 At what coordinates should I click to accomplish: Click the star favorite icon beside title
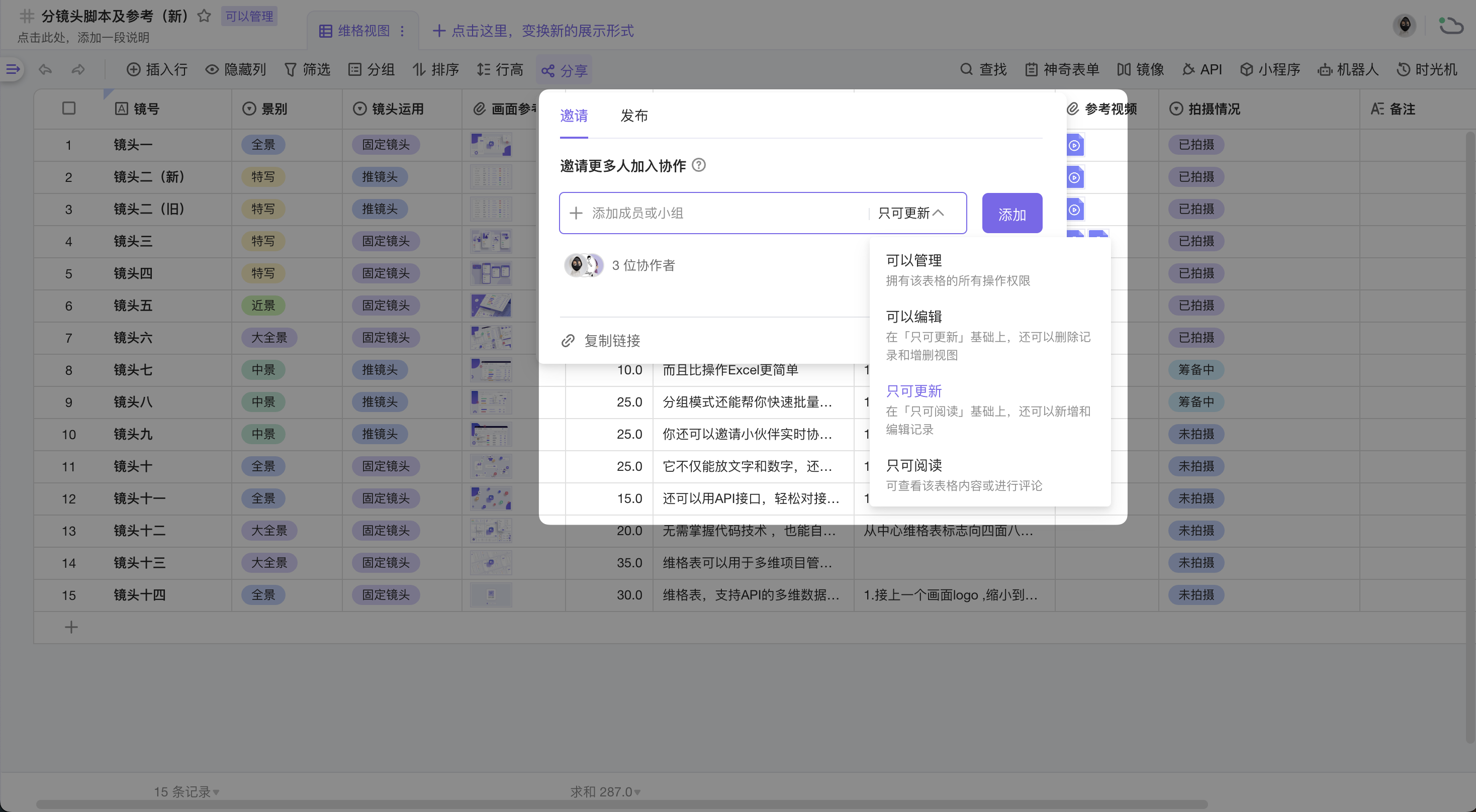204,16
